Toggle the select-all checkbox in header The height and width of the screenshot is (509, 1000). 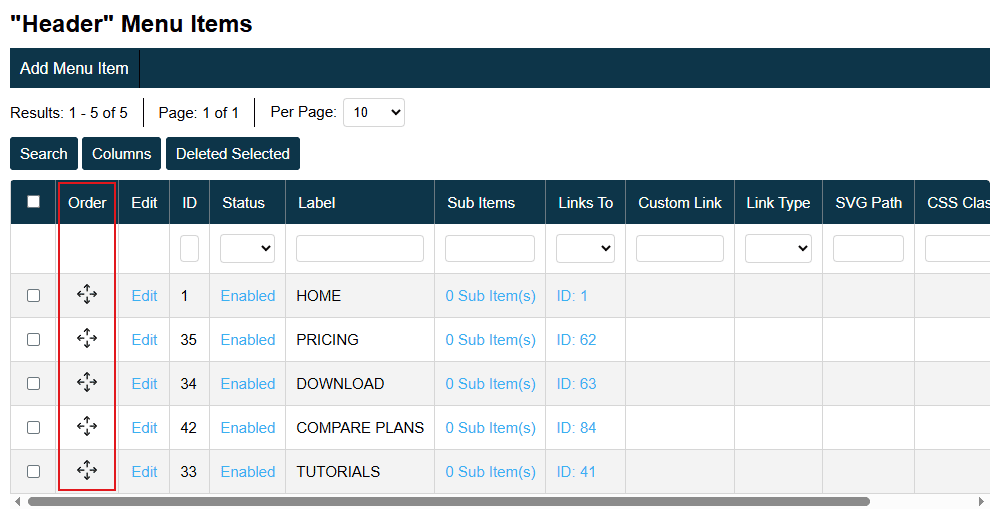[33, 202]
